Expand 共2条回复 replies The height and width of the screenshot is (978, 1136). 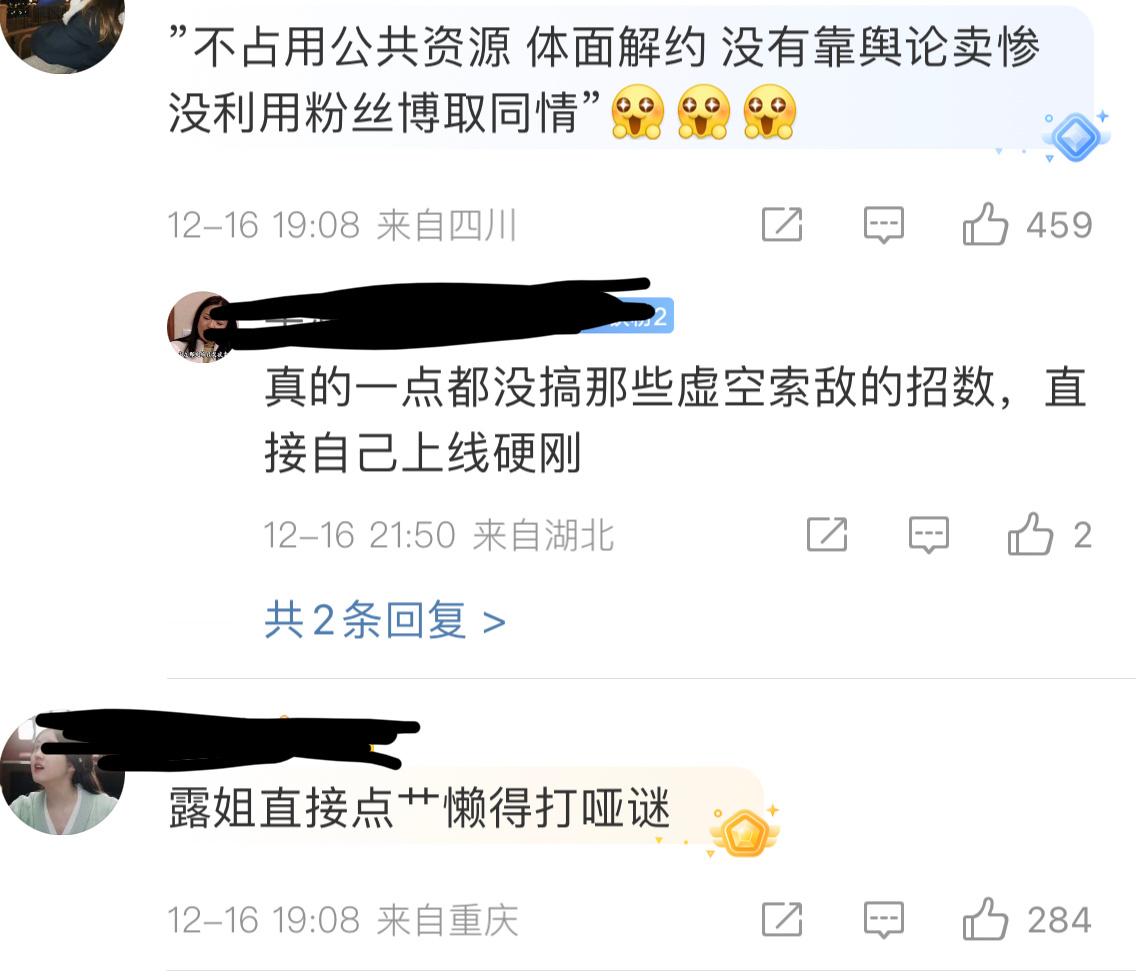[x=385, y=621]
